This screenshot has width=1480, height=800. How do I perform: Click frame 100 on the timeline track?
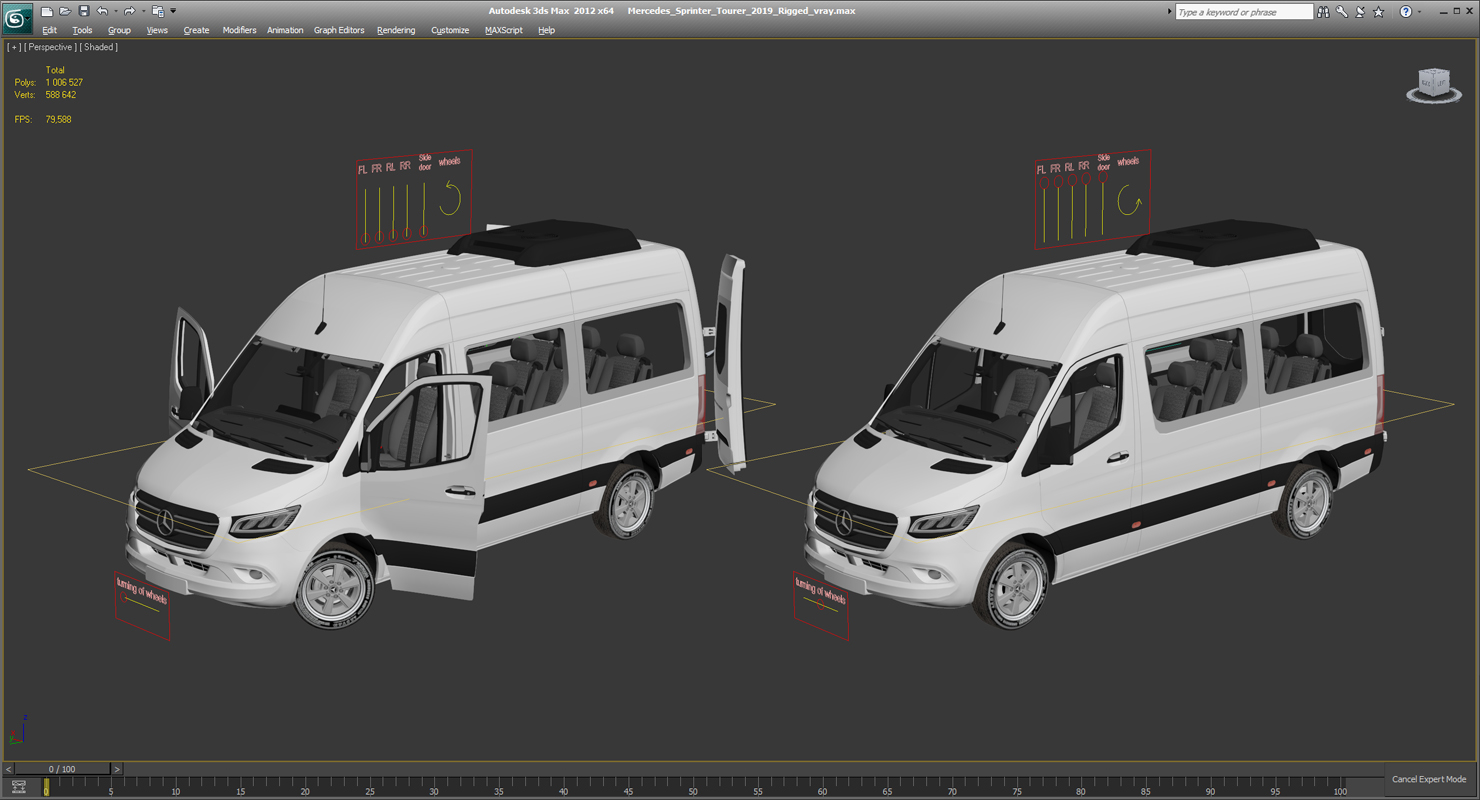click(x=1339, y=785)
